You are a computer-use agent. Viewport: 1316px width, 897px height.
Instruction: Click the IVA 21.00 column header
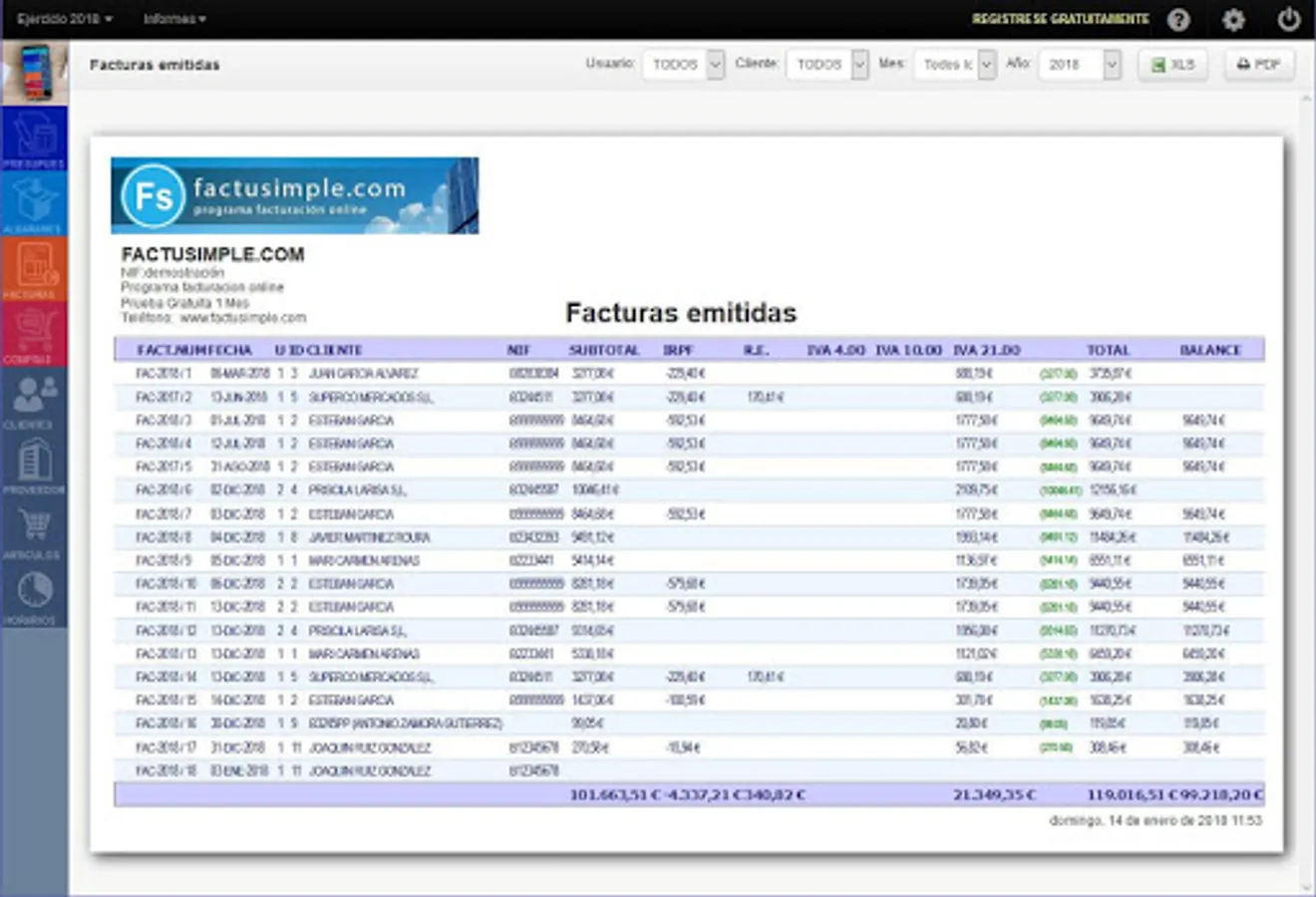click(987, 350)
